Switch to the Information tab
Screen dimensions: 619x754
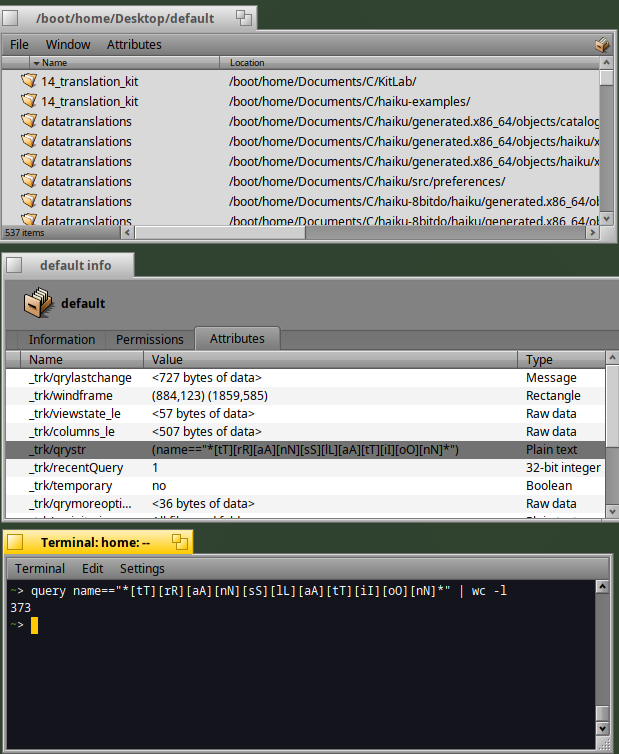[x=62, y=339]
